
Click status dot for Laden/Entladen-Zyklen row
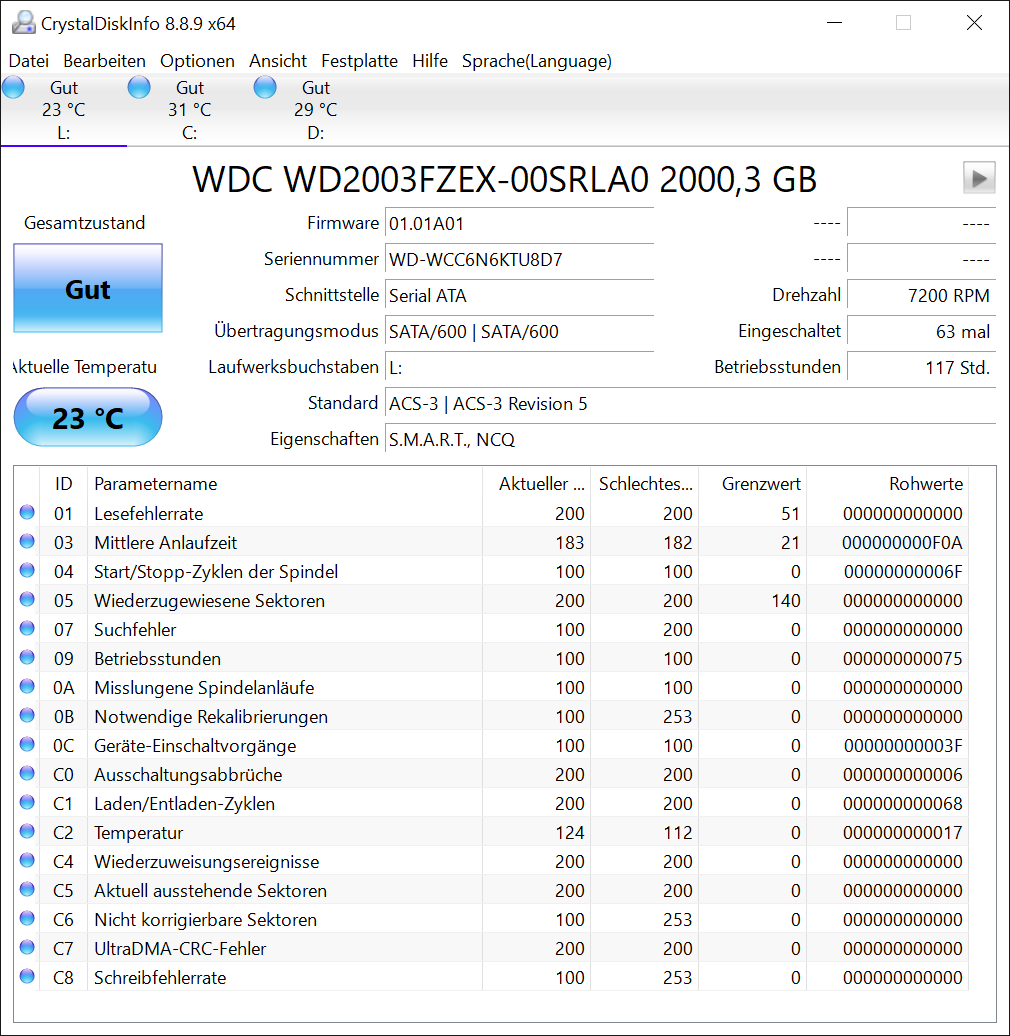(x=27, y=802)
